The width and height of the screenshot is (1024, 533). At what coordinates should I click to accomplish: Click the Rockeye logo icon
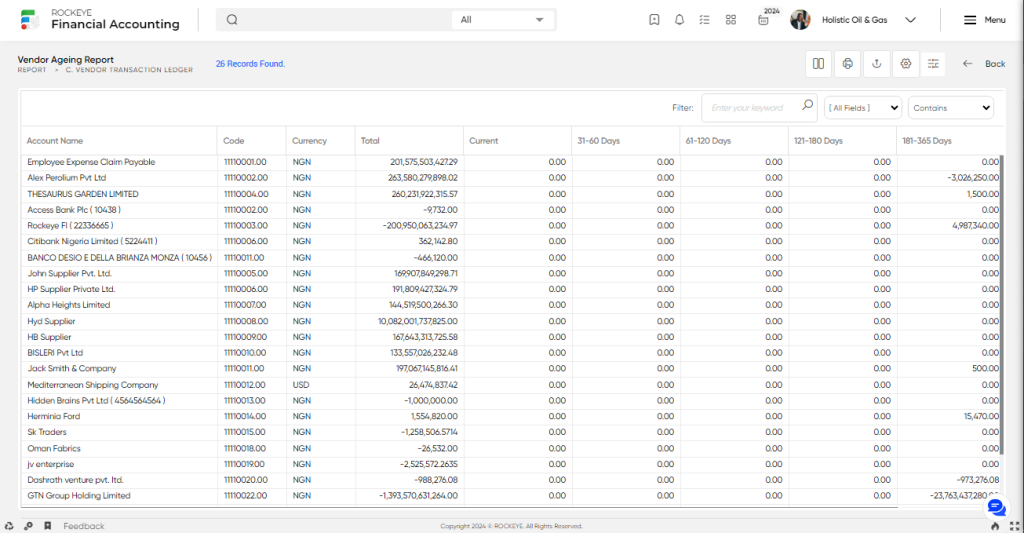pyautogui.click(x=29, y=20)
